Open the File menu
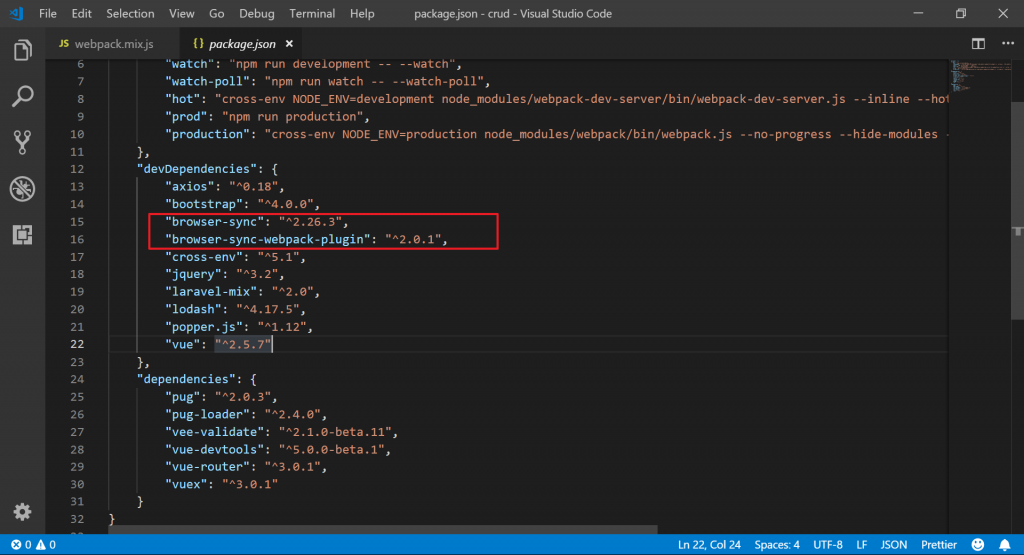 48,13
